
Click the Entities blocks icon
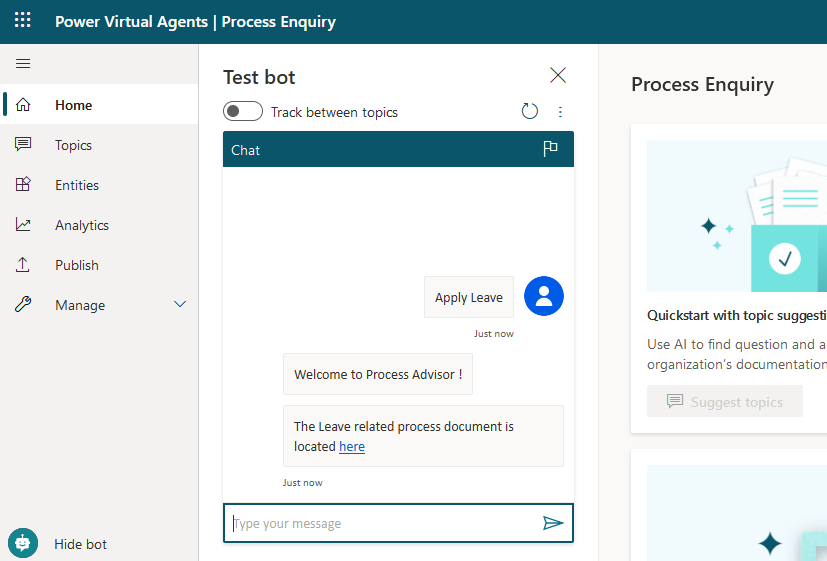[23, 185]
